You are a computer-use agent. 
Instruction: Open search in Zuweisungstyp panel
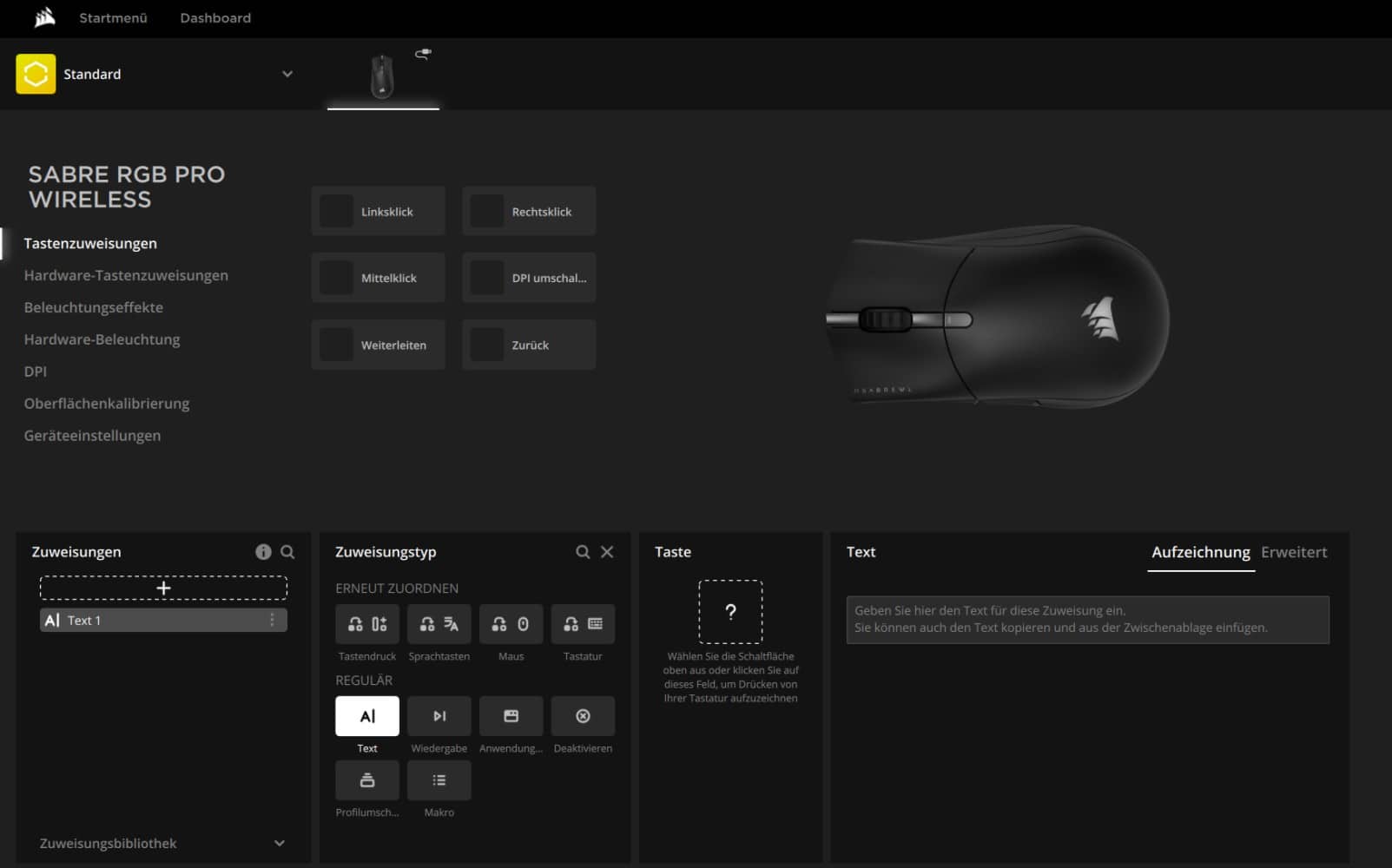583,552
